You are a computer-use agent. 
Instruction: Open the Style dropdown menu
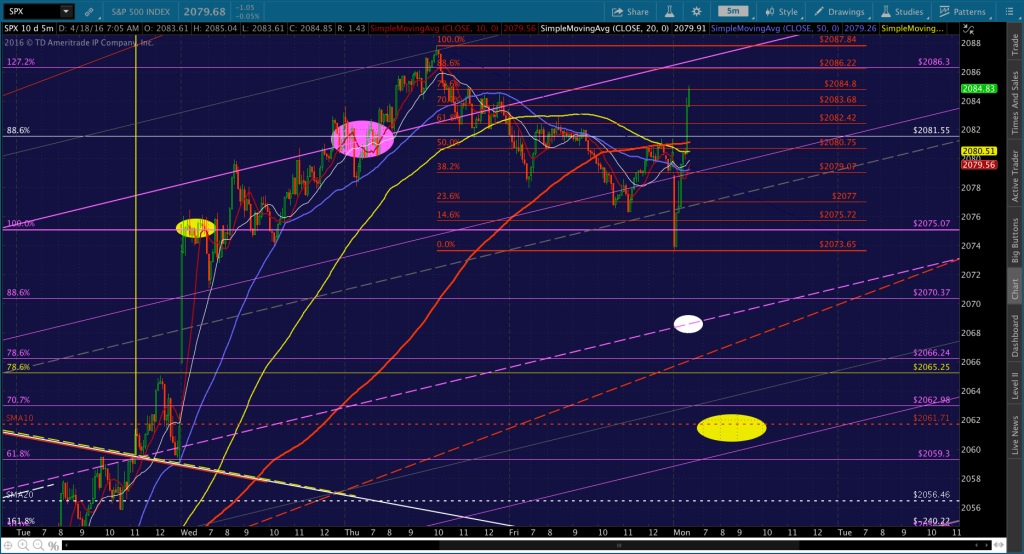(782, 12)
